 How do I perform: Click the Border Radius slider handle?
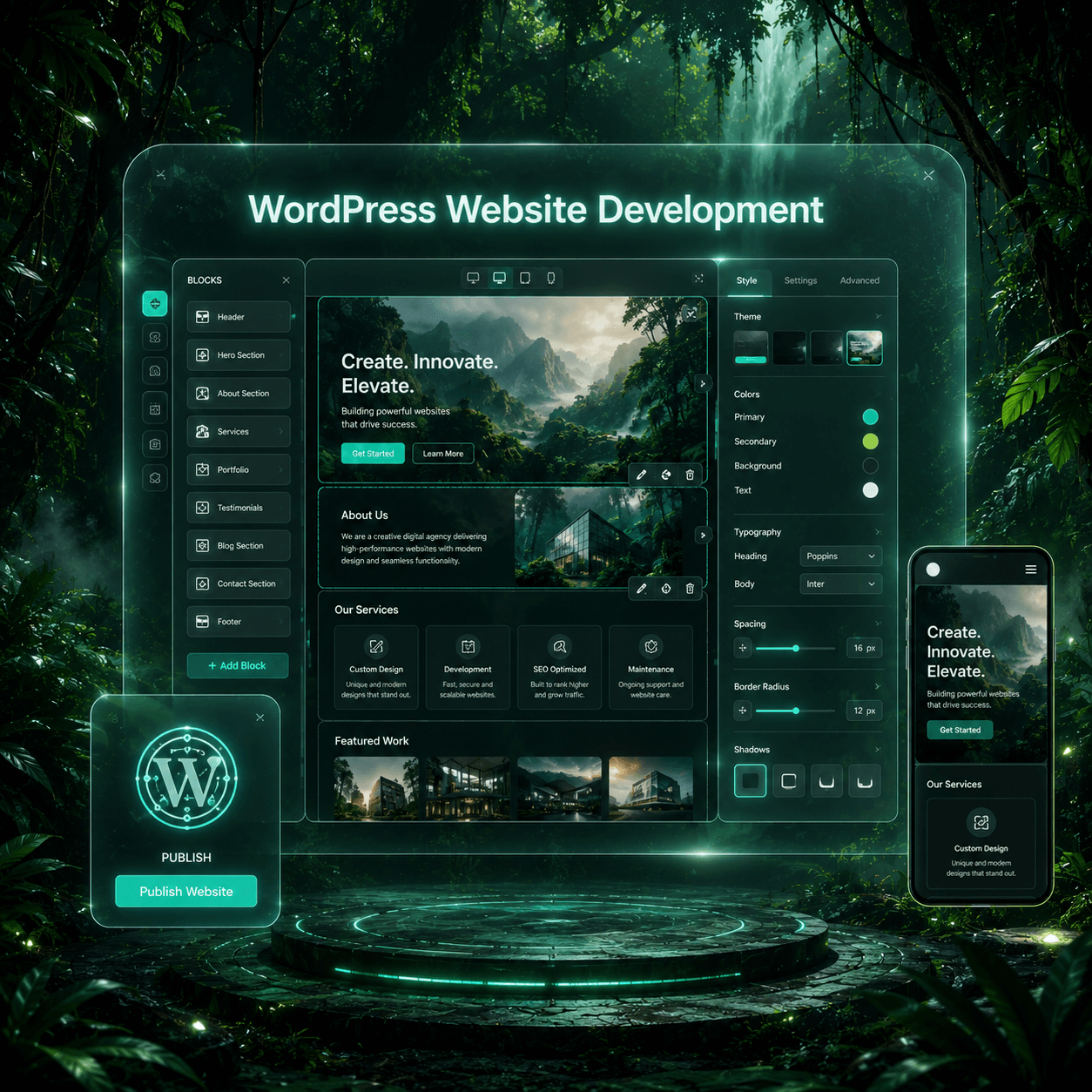click(x=796, y=711)
